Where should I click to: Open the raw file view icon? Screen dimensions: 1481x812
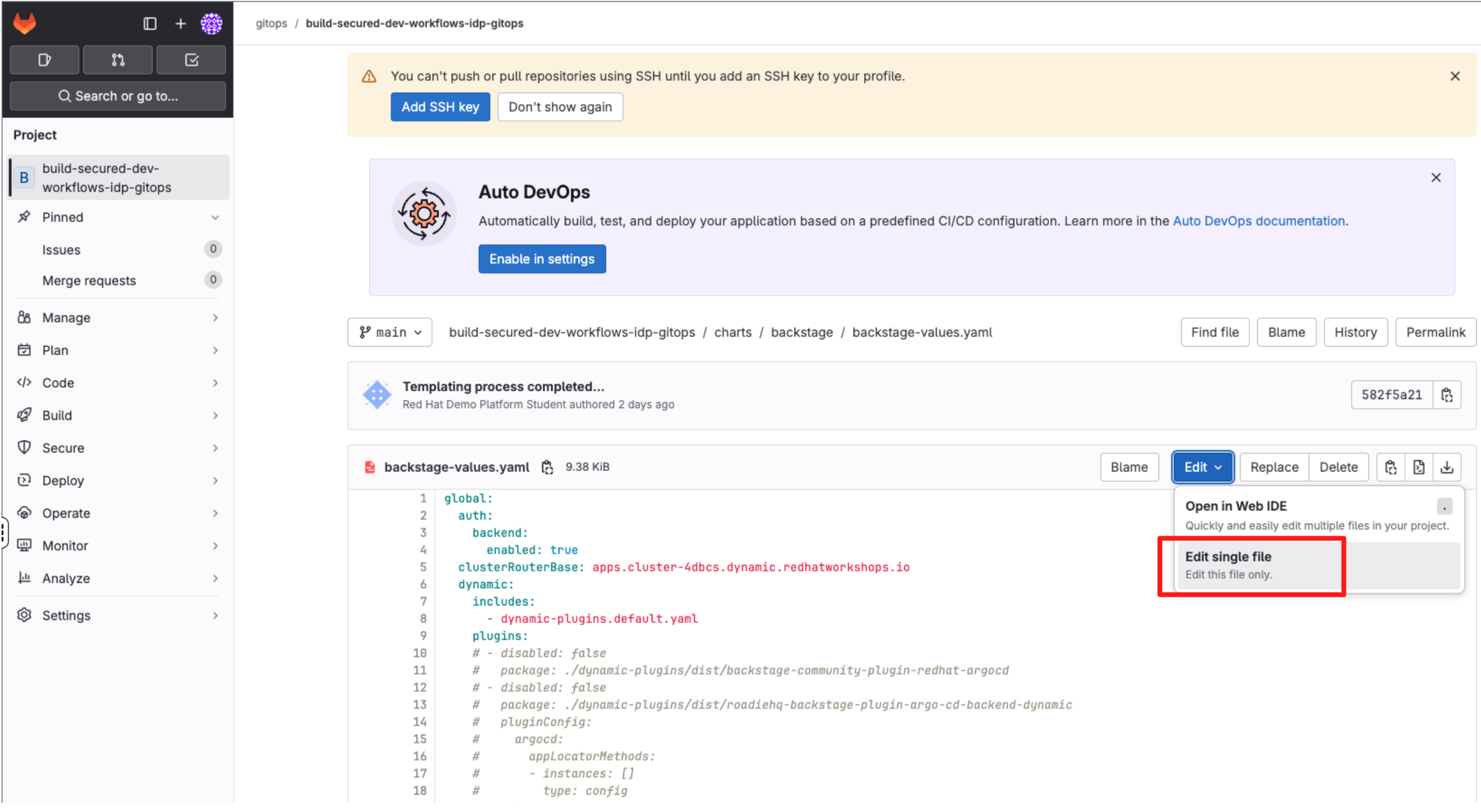(x=1418, y=467)
